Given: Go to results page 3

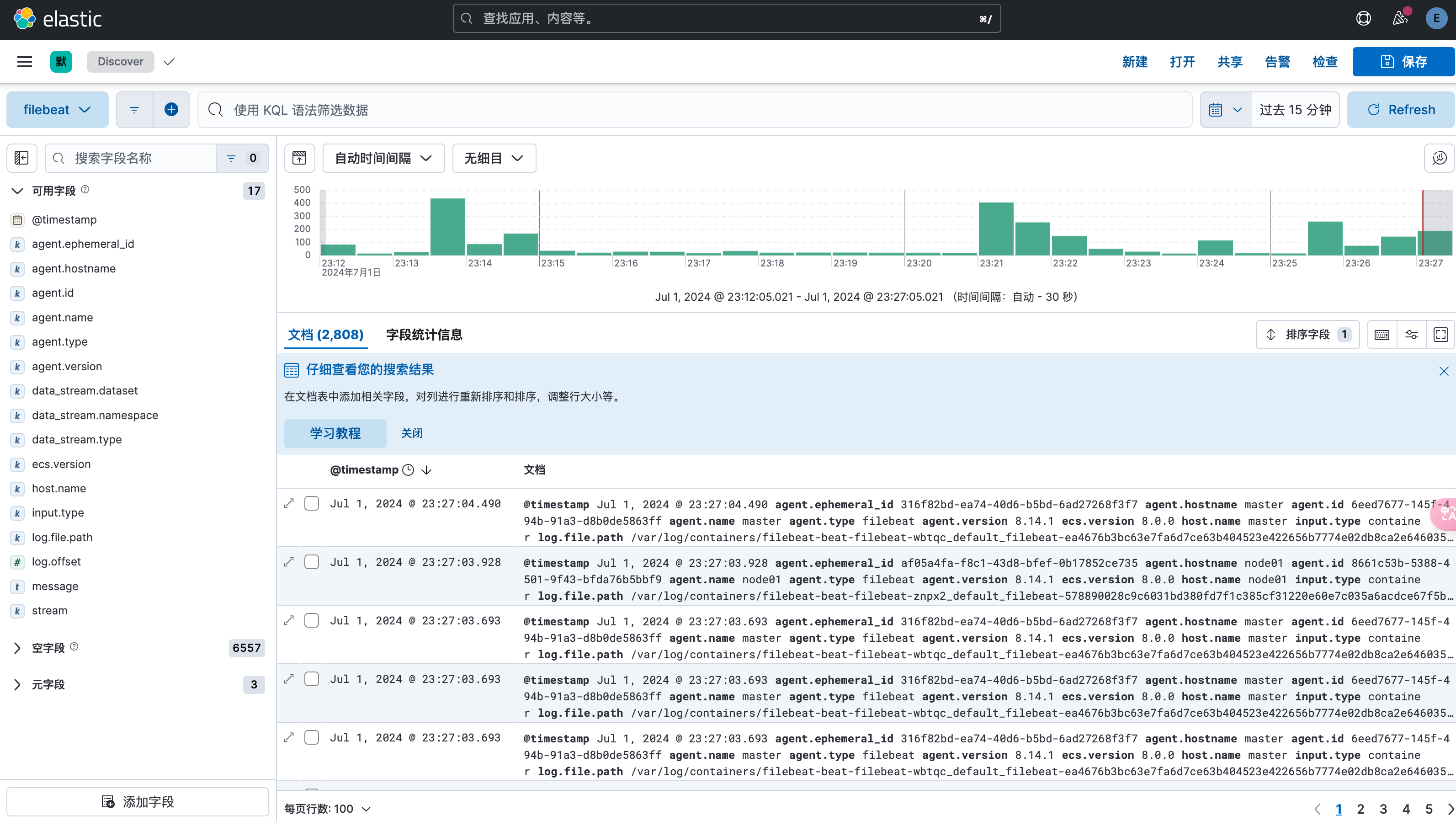Looking at the screenshot, I should 1383,809.
